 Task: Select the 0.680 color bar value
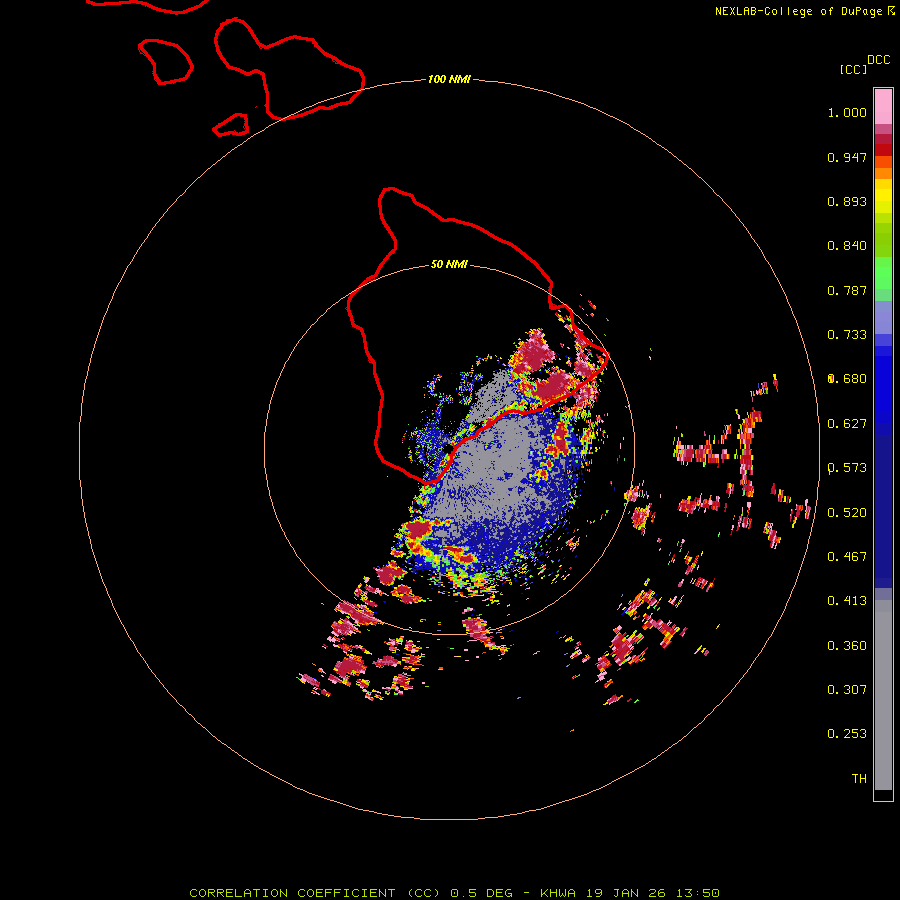[x=847, y=379]
